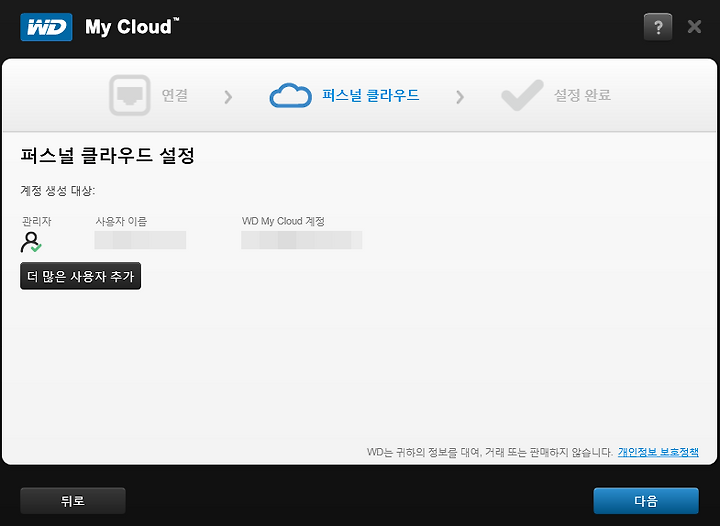Select the 연결 step label
720x526 pixels.
(175, 95)
